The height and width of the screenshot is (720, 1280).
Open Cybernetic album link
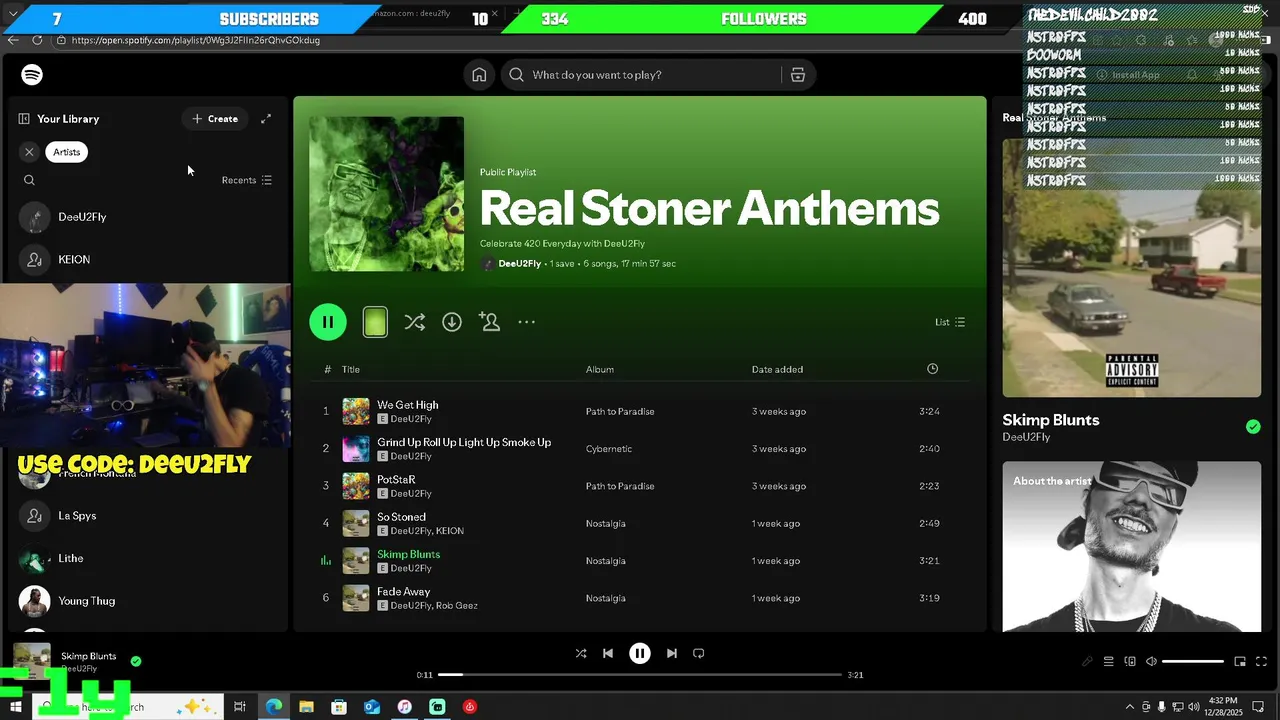pos(609,449)
